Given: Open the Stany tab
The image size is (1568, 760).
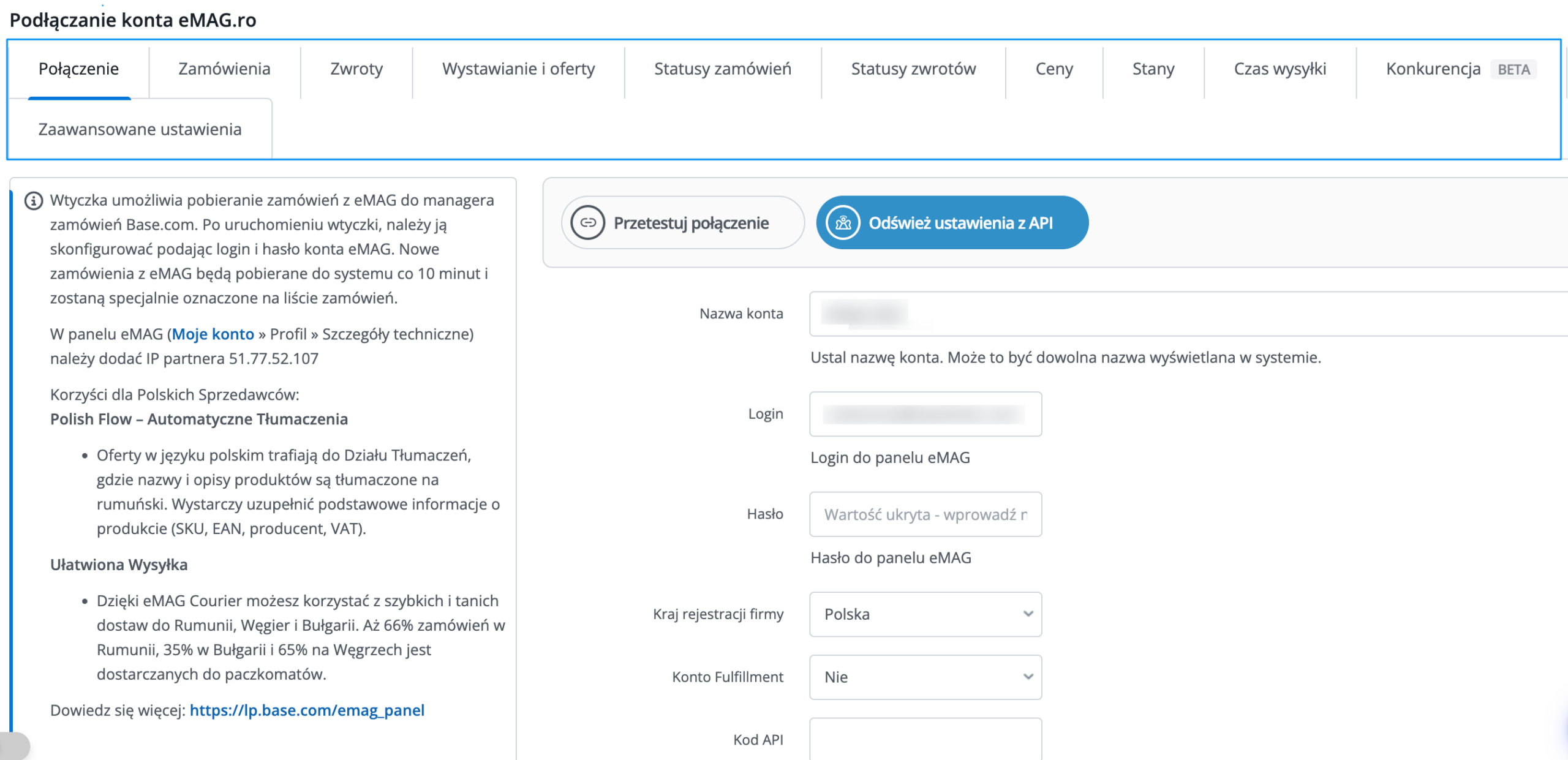Looking at the screenshot, I should tap(1153, 69).
